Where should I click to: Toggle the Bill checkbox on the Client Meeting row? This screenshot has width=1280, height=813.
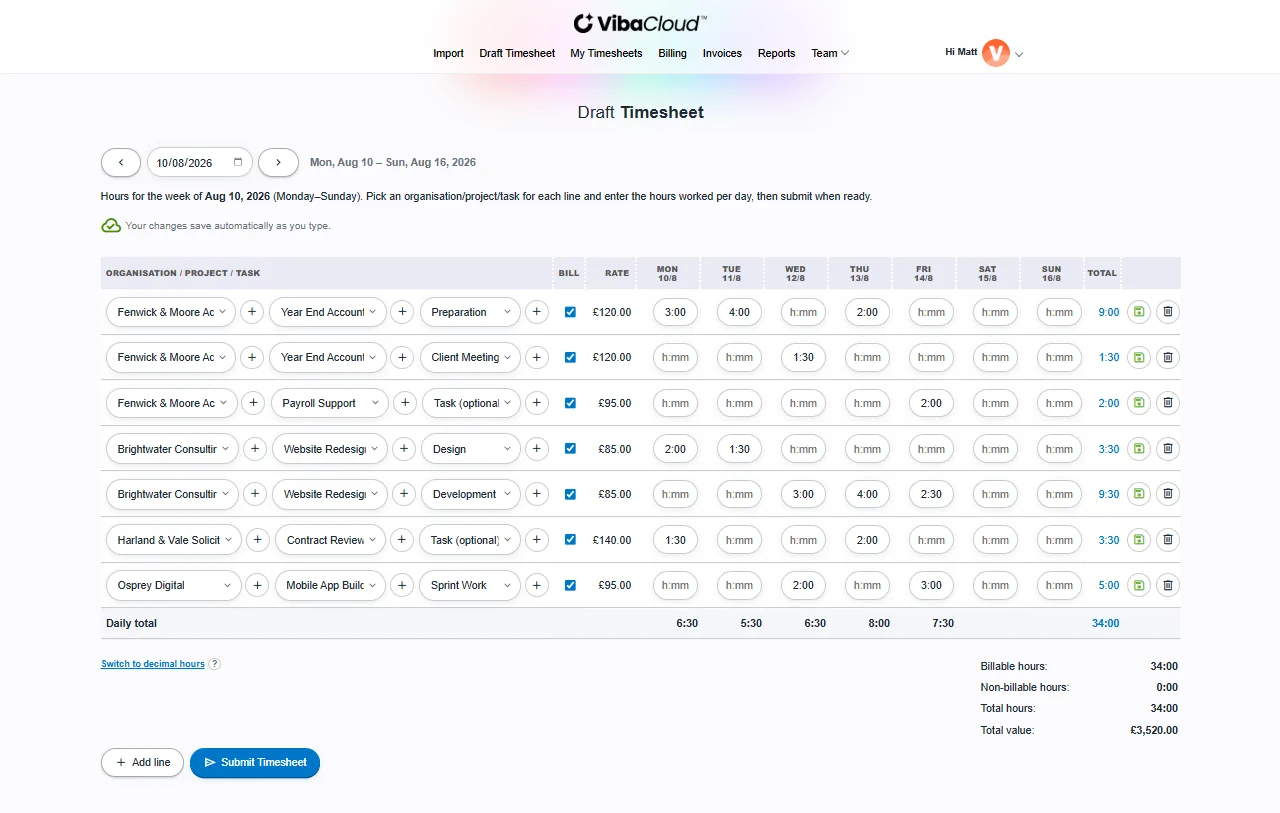pyautogui.click(x=570, y=357)
